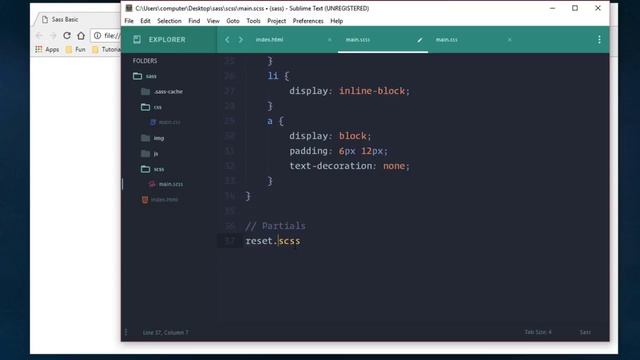This screenshot has height=360, width=640.
Task: Go back in Chrome window
Action: [39, 36]
